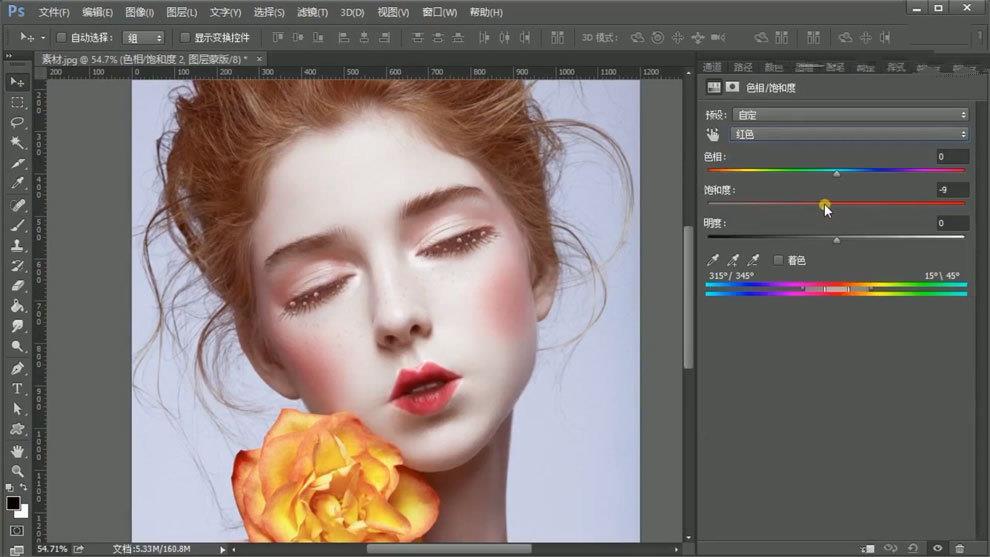The image size is (990, 557).
Task: Click the 明度 lightness slider handle
Action: pyautogui.click(x=836, y=240)
